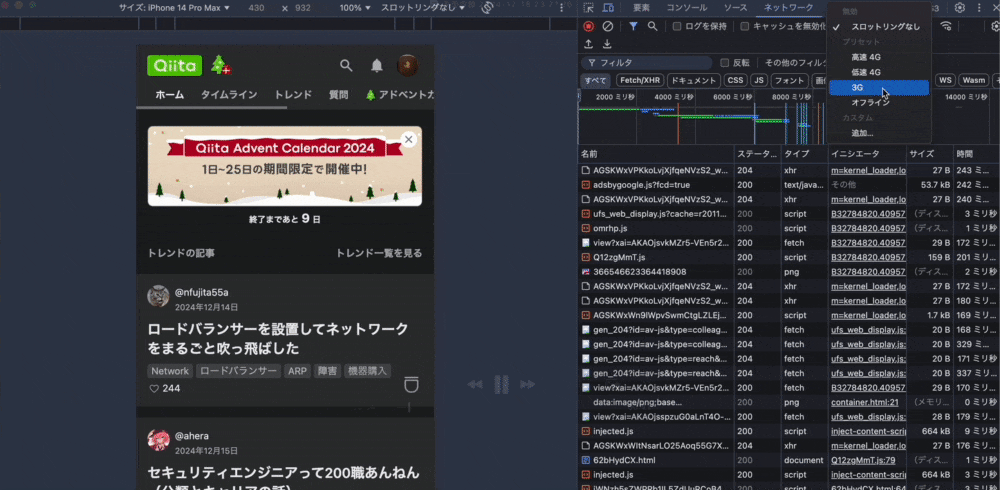Click 追加... to add custom profile
The width and height of the screenshot is (1000, 490).
pyautogui.click(x=879, y=133)
